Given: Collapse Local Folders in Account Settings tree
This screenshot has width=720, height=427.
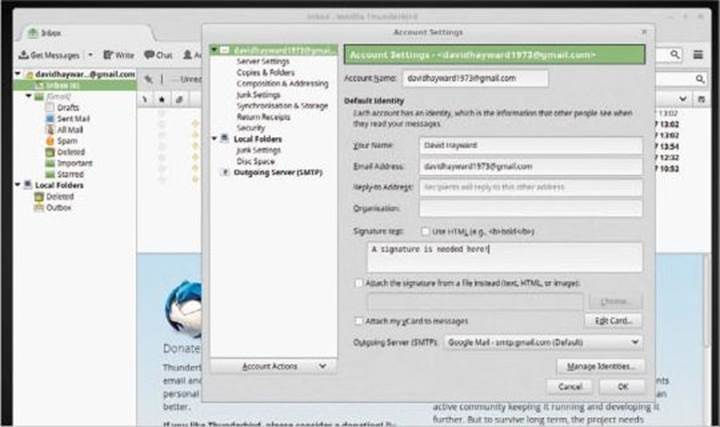Looking at the screenshot, I should (x=214, y=138).
